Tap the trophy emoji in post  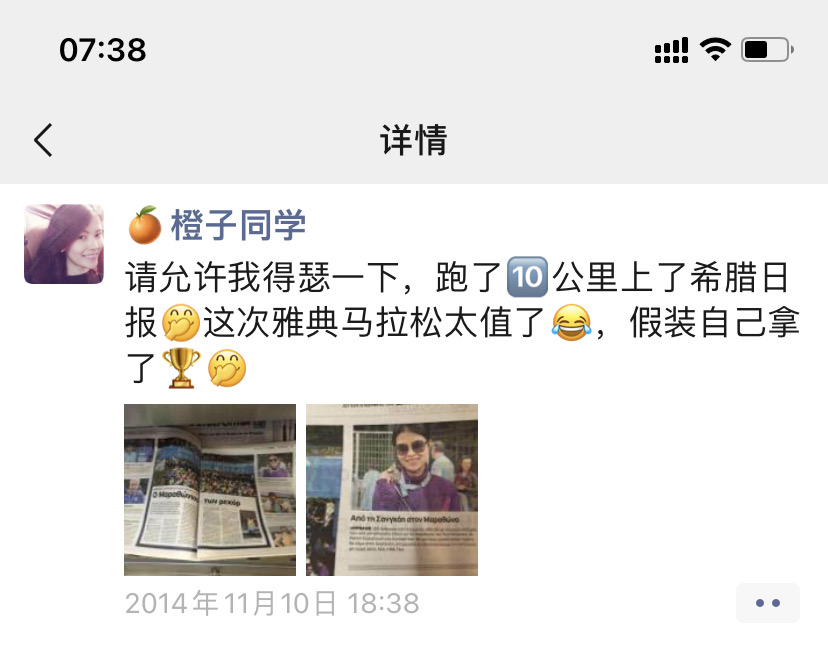pyautogui.click(x=181, y=368)
